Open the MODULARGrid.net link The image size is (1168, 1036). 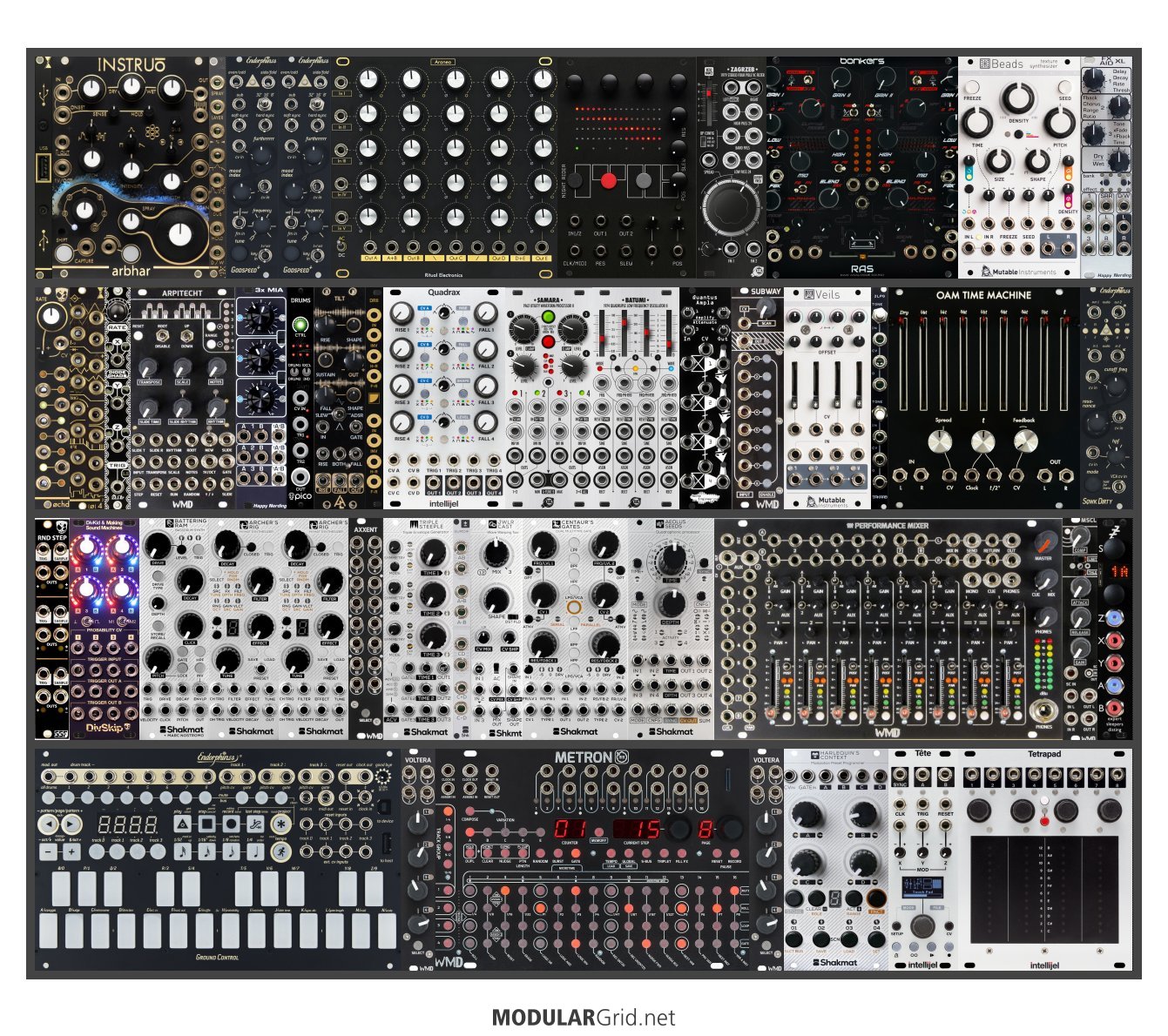click(x=584, y=1018)
